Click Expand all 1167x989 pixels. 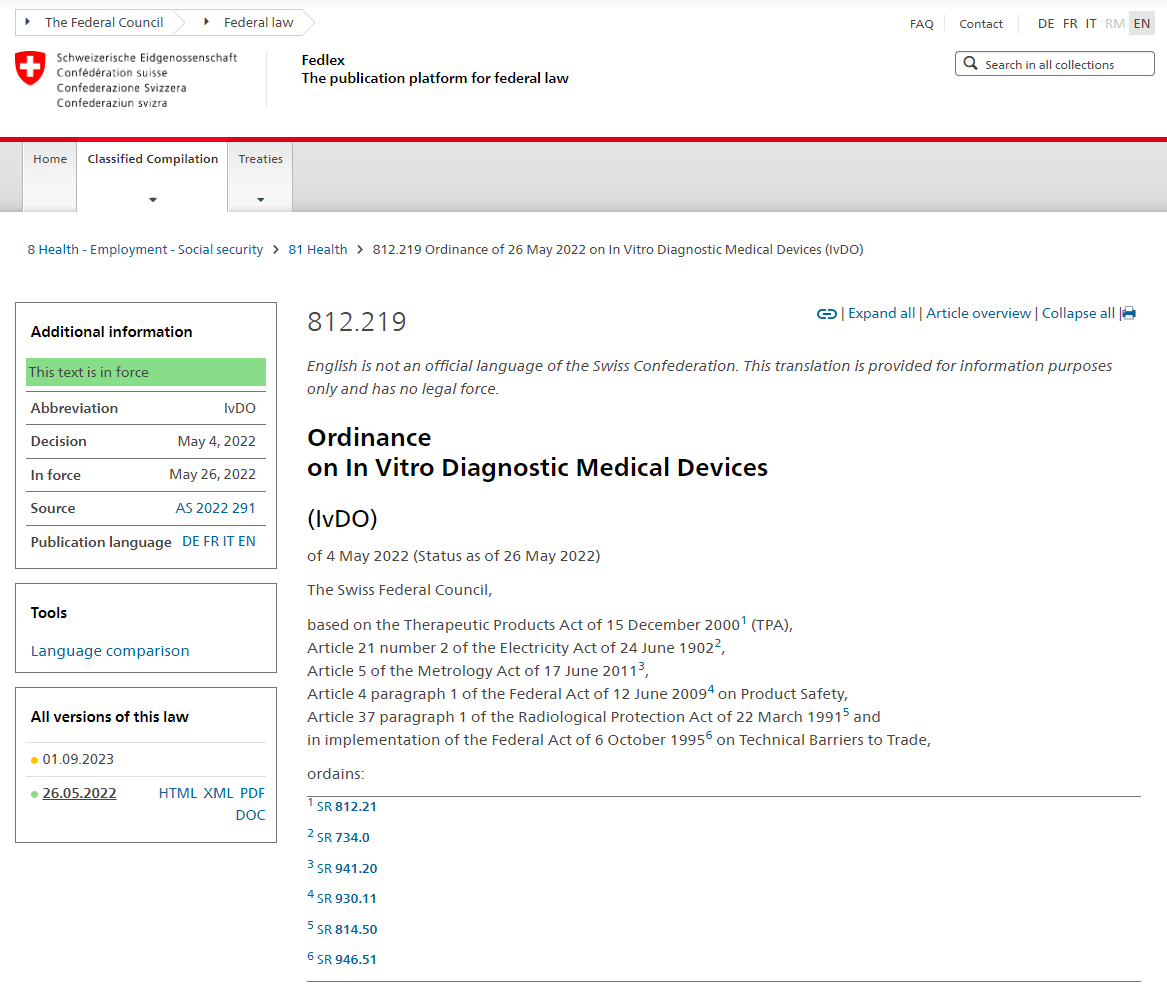tap(881, 313)
